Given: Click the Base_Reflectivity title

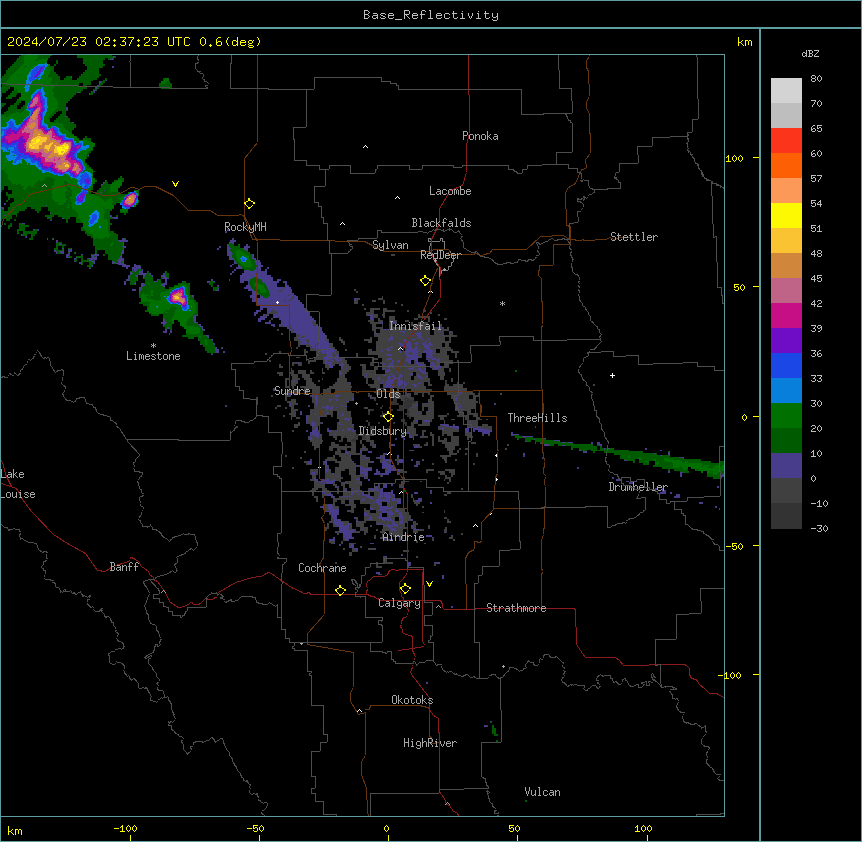Looking at the screenshot, I should (x=431, y=15).
